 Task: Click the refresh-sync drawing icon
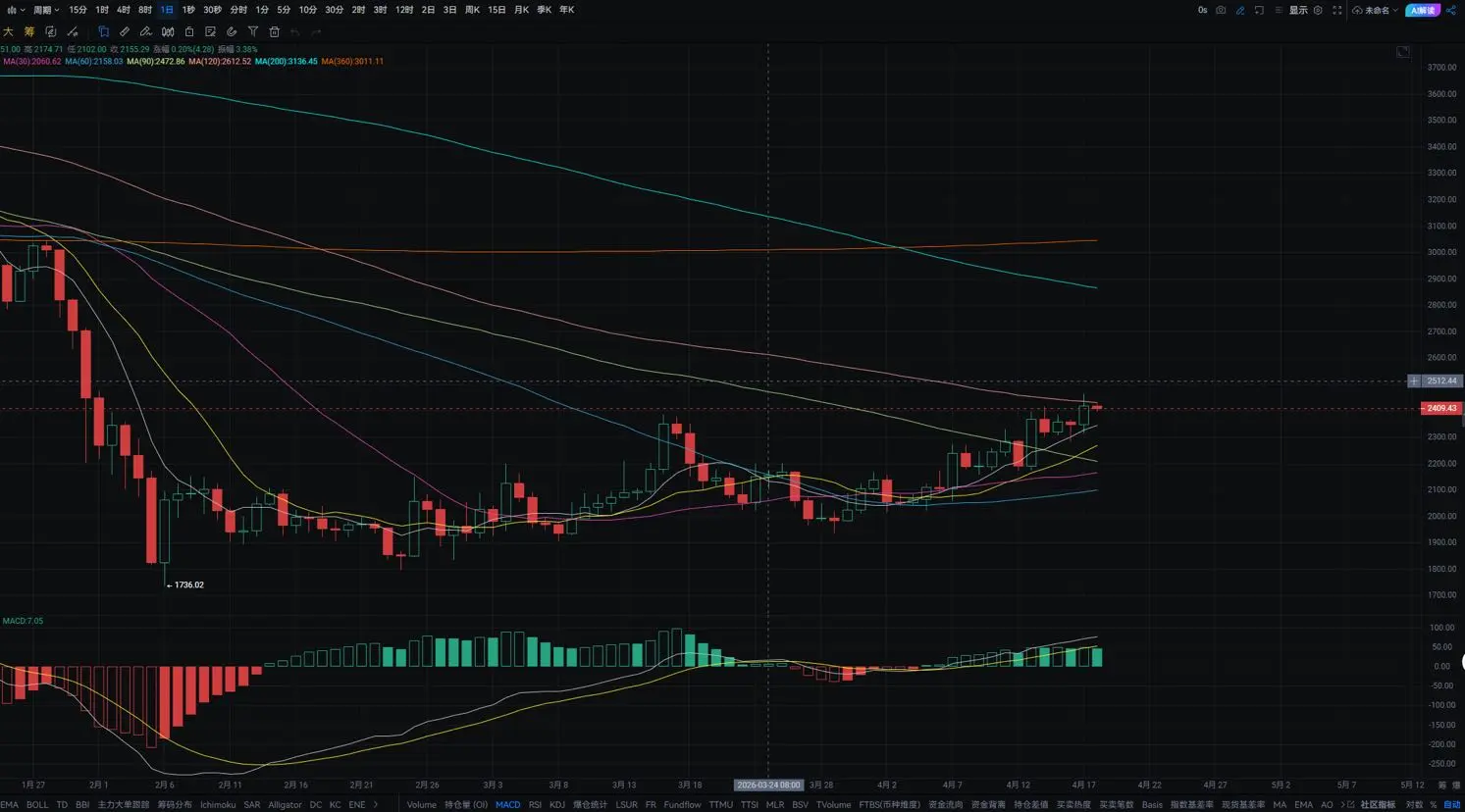51,32
